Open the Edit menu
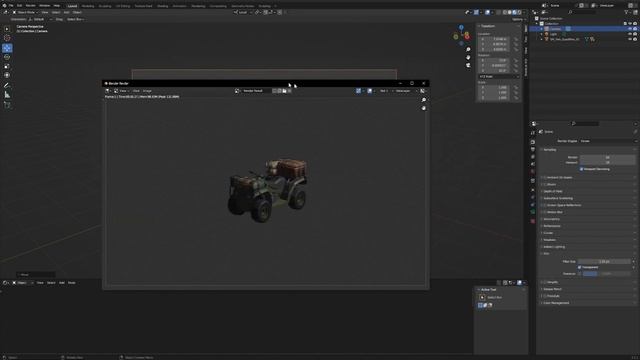This screenshot has width=640, height=360. click(x=19, y=6)
